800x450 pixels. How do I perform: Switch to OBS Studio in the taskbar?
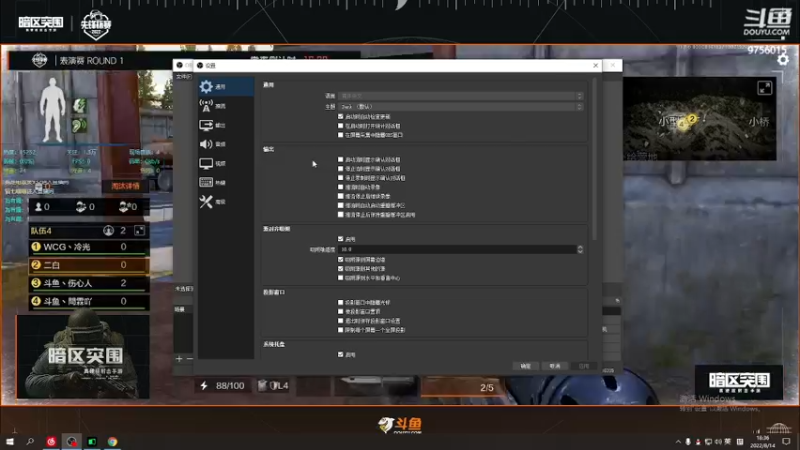click(x=71, y=441)
